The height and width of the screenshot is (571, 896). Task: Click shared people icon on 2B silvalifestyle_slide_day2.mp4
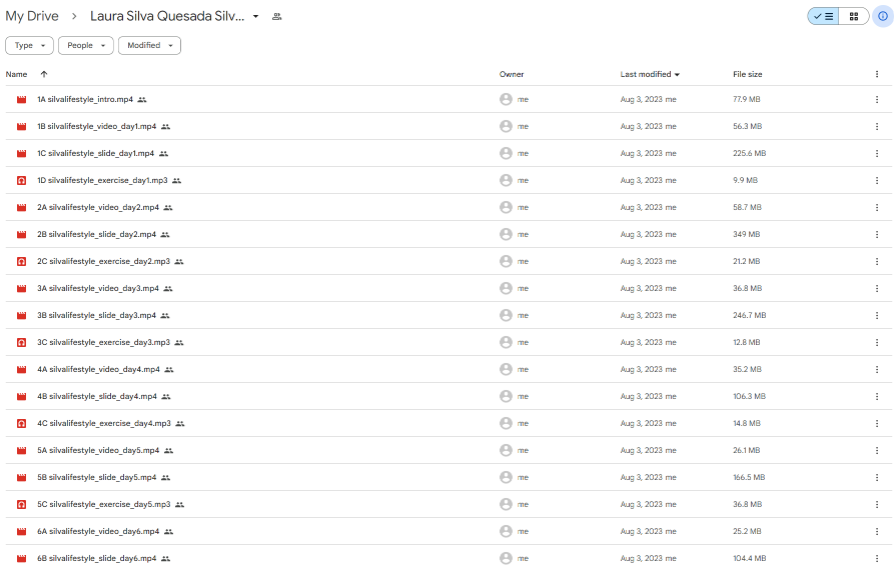[167, 235]
